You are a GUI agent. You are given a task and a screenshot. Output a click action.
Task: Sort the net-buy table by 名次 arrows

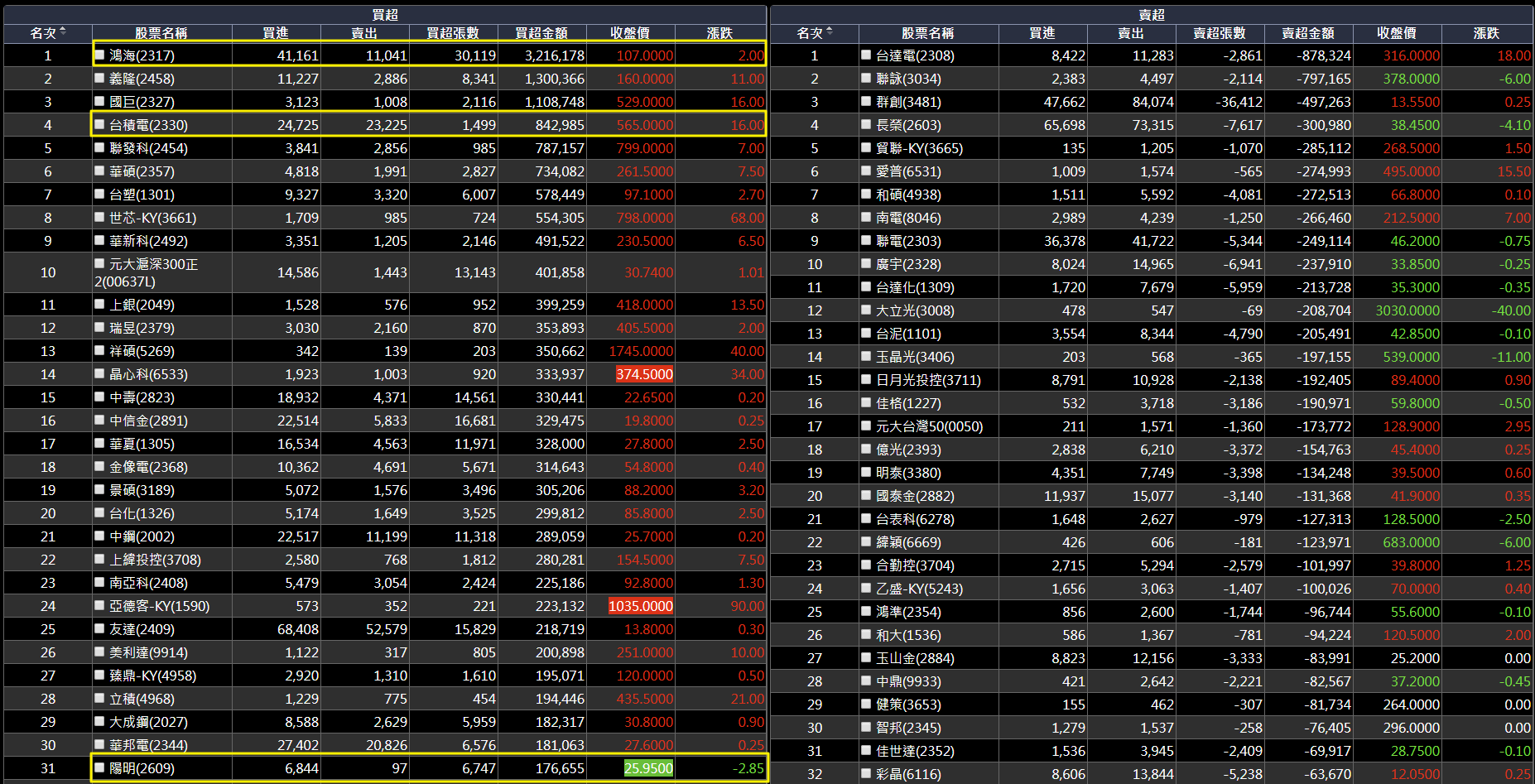tap(63, 32)
